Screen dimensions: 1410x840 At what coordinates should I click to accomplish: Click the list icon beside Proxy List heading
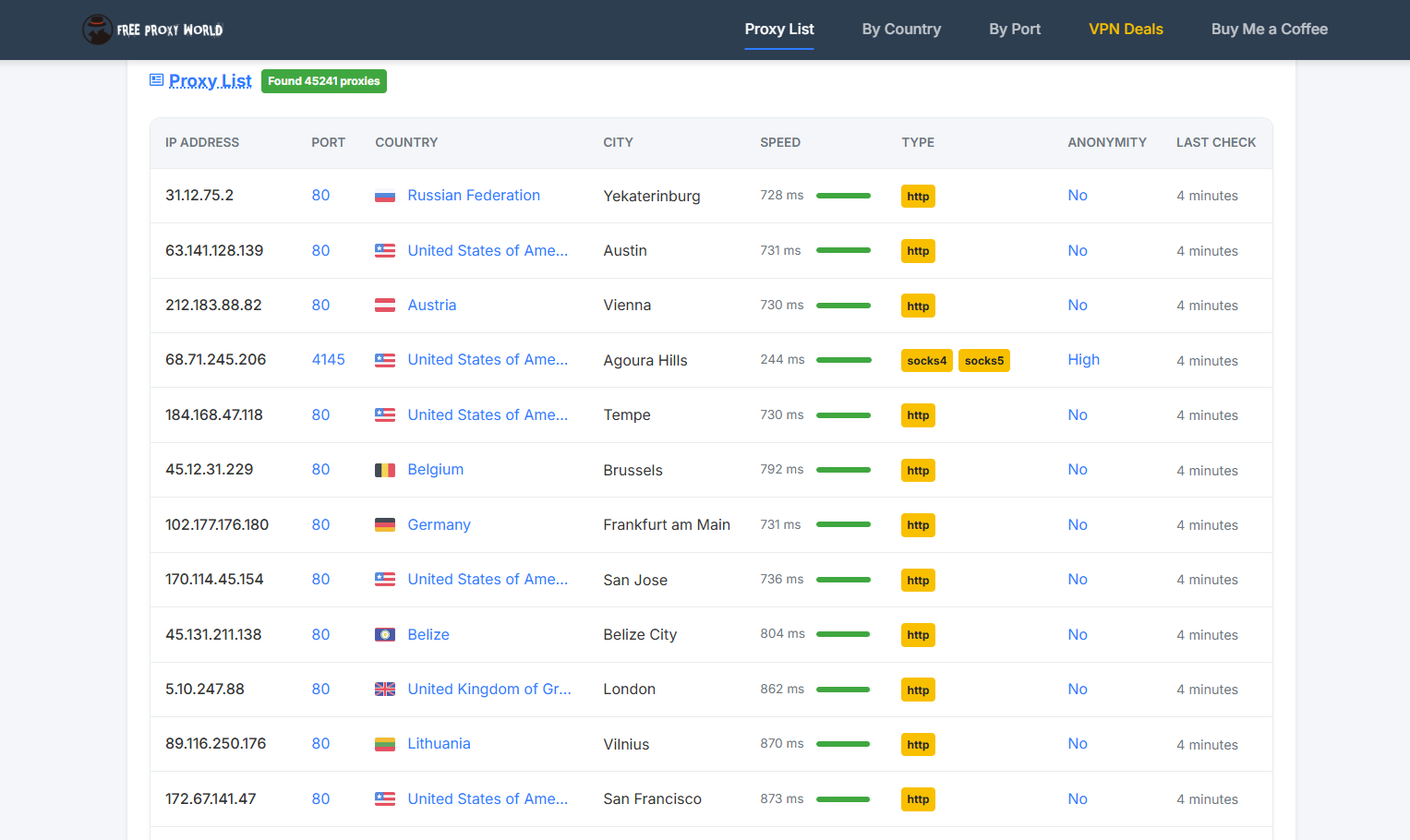pyautogui.click(x=156, y=80)
